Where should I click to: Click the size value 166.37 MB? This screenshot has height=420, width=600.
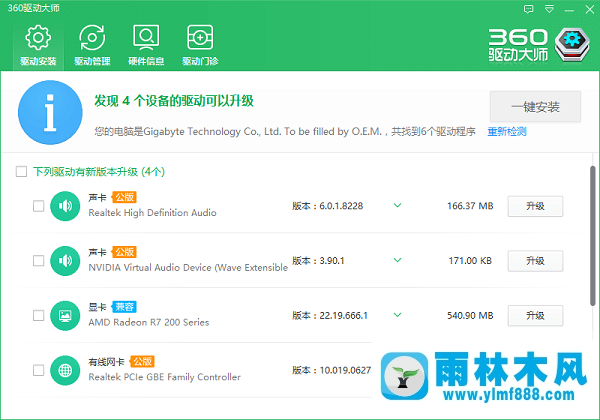pos(470,206)
